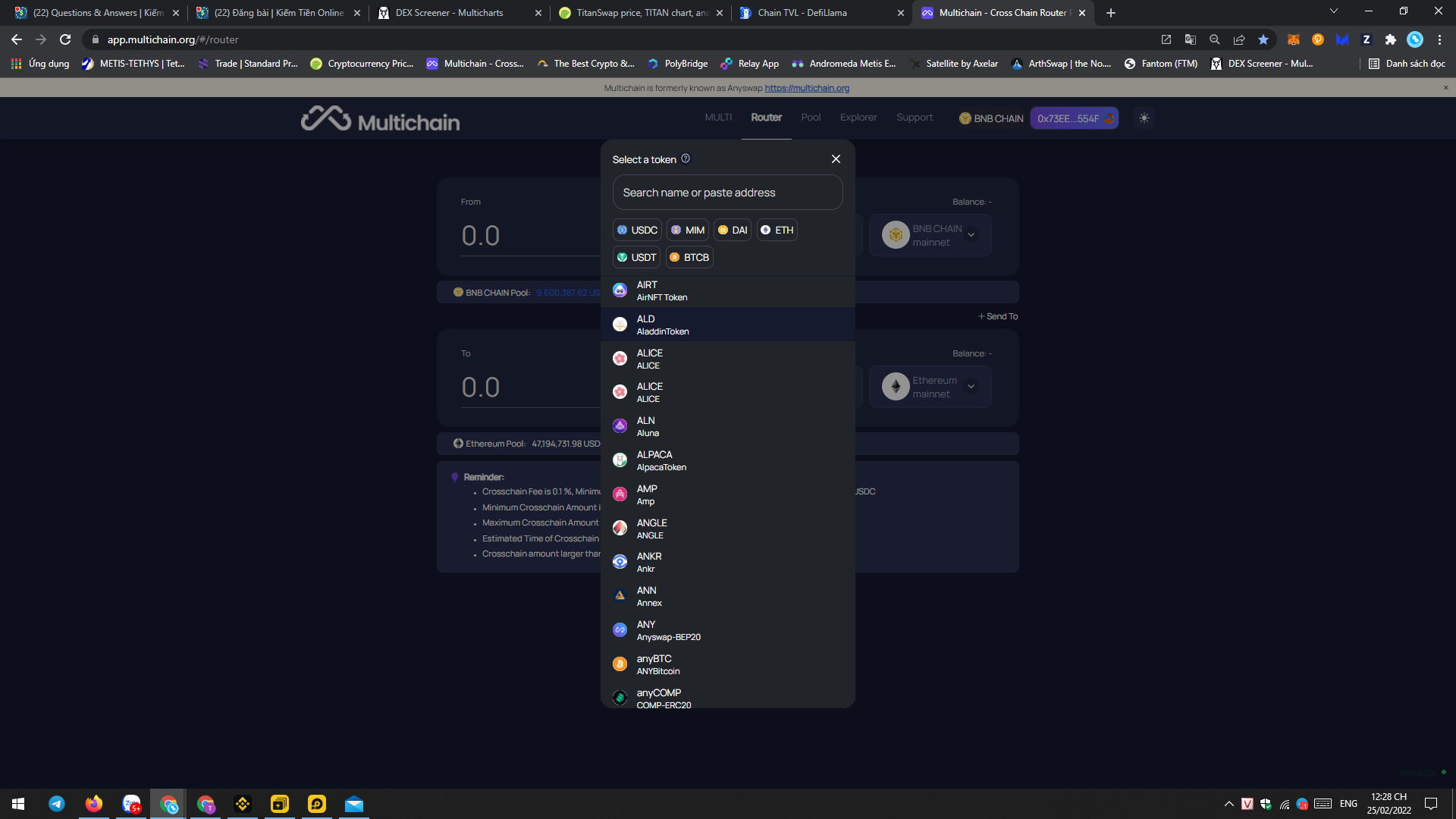This screenshot has height=819, width=1456.
Task: Click the Send To option
Action: [998, 316]
